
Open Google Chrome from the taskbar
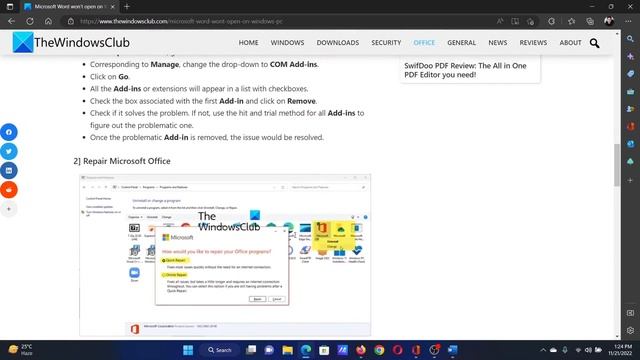pos(379,350)
